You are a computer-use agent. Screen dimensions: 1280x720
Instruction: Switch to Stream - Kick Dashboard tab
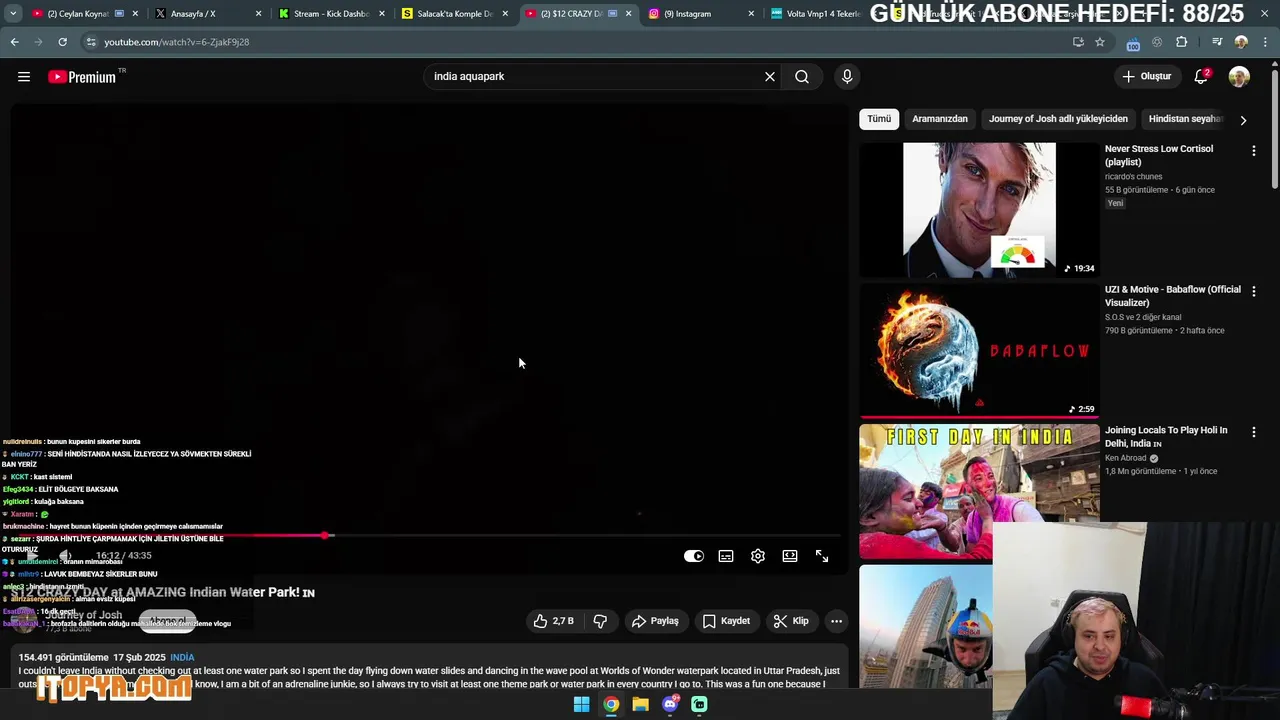point(331,14)
